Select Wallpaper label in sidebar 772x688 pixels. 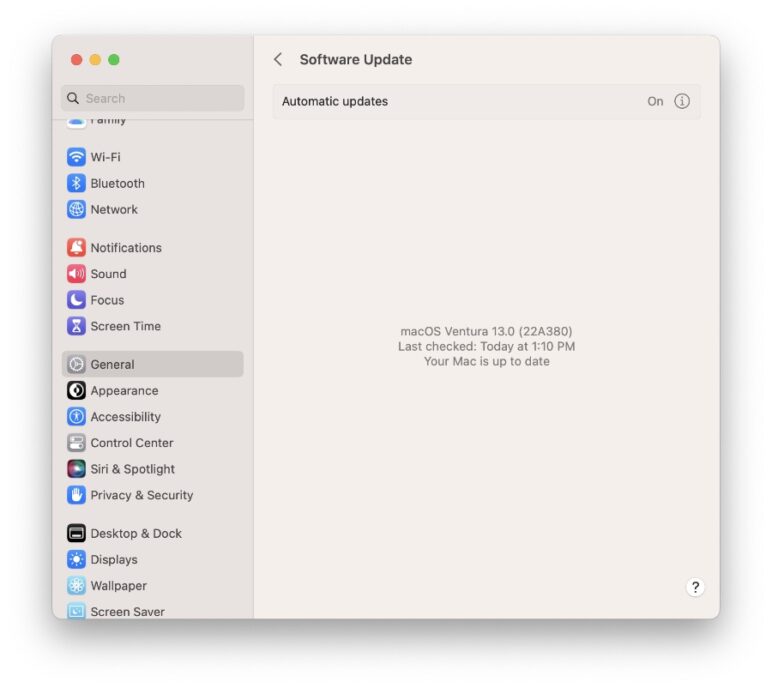point(119,586)
